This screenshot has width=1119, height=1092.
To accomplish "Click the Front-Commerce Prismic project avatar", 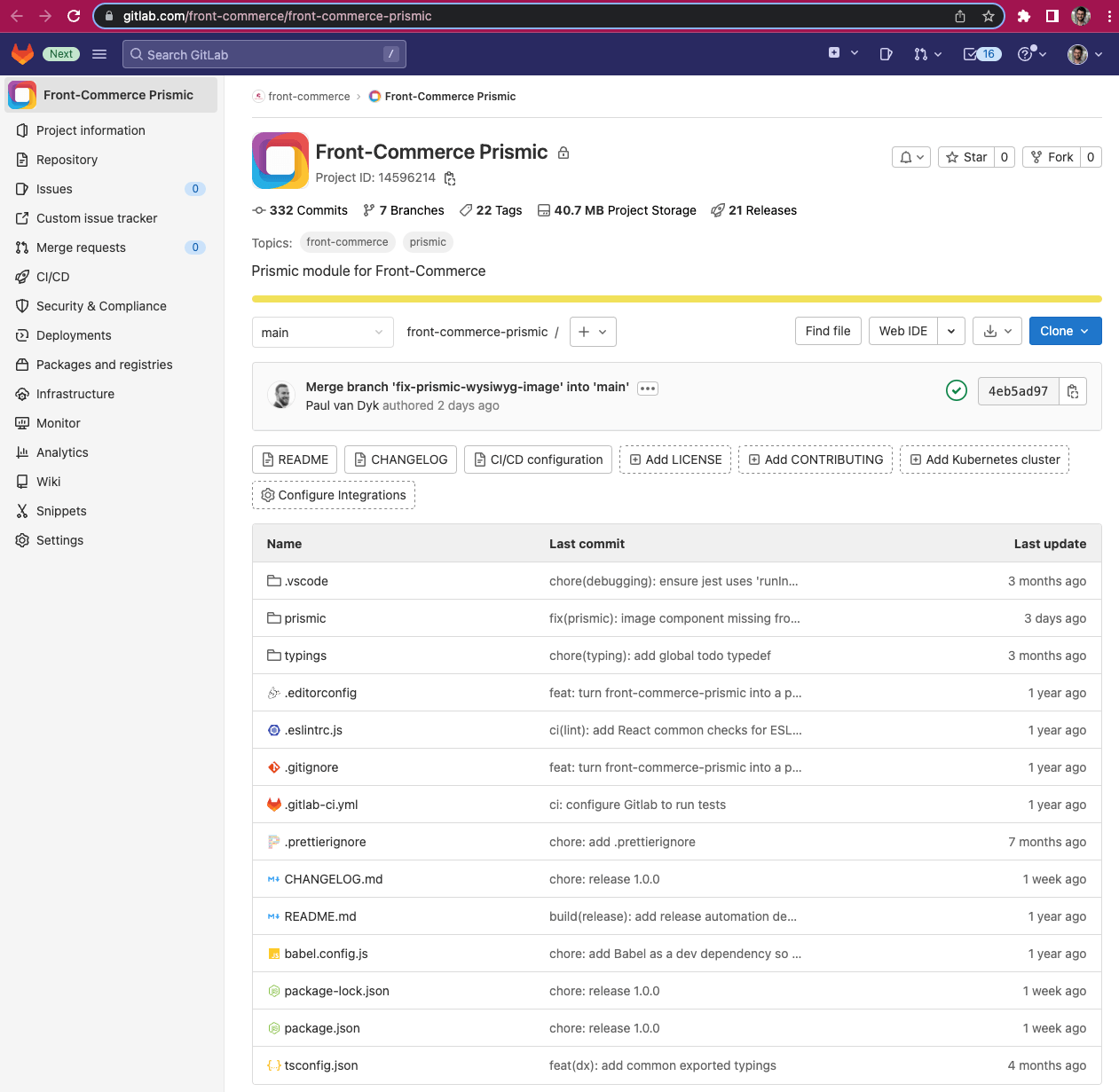I will click(x=280, y=161).
